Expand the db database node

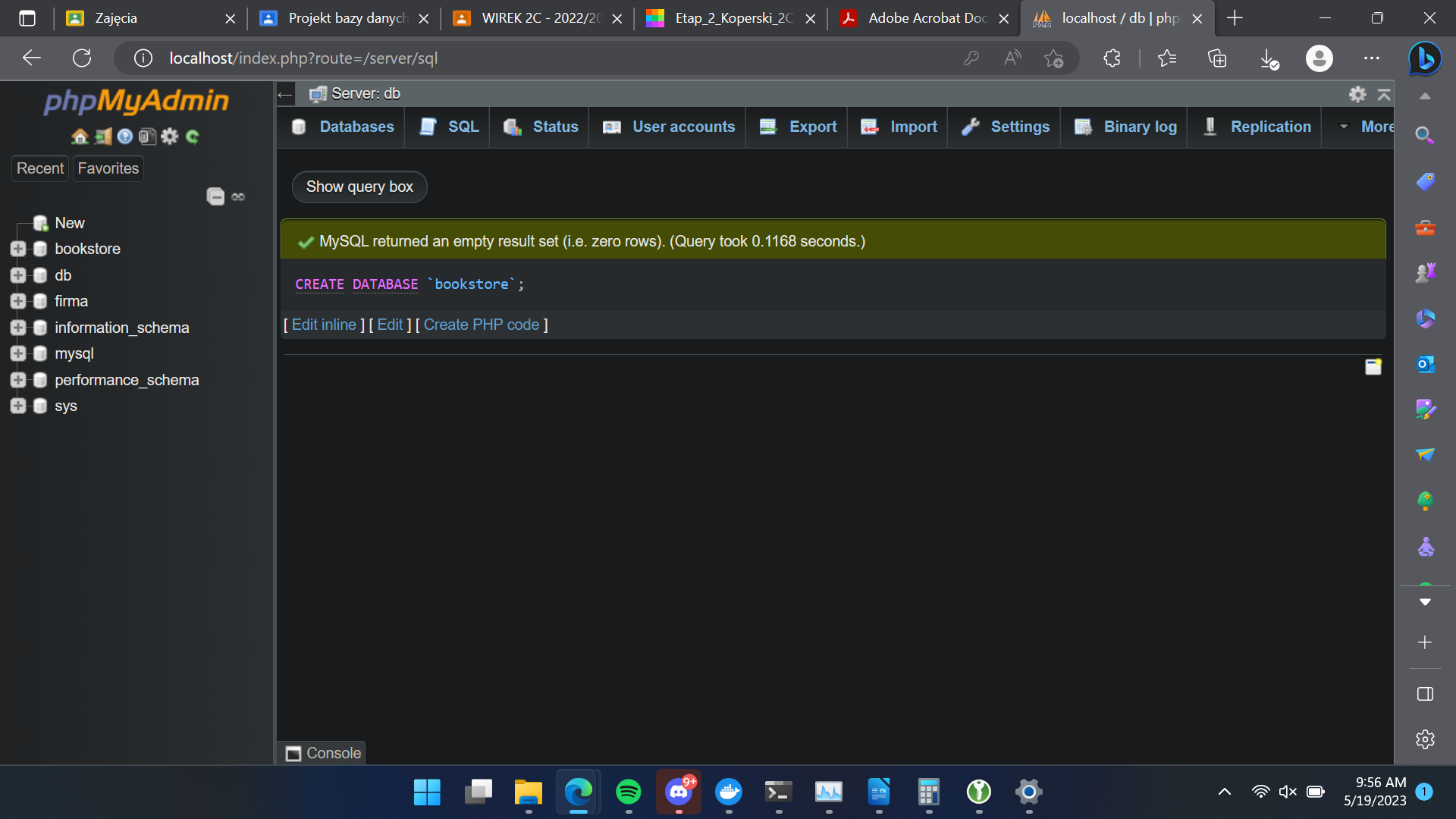(x=18, y=275)
